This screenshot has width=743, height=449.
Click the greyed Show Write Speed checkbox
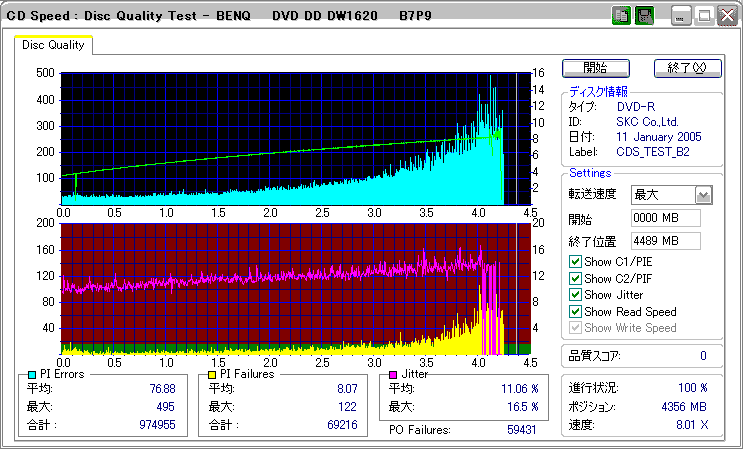(575, 328)
